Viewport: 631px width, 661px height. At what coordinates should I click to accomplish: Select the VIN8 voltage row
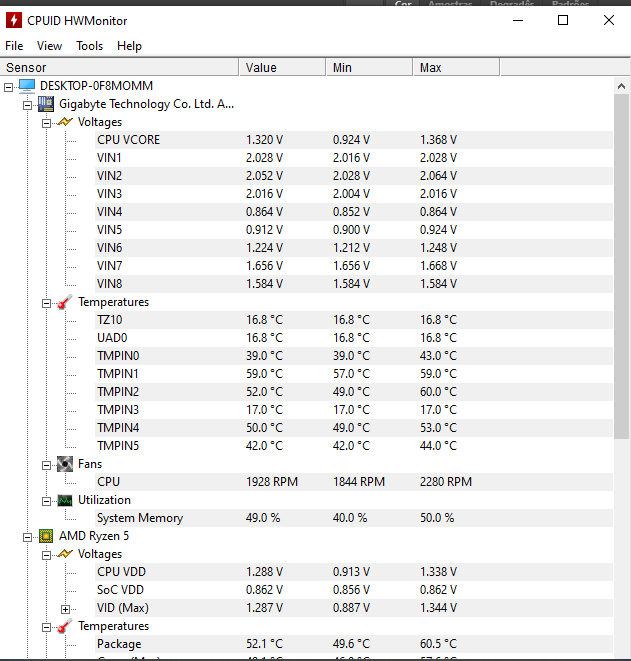pyautogui.click(x=354, y=284)
